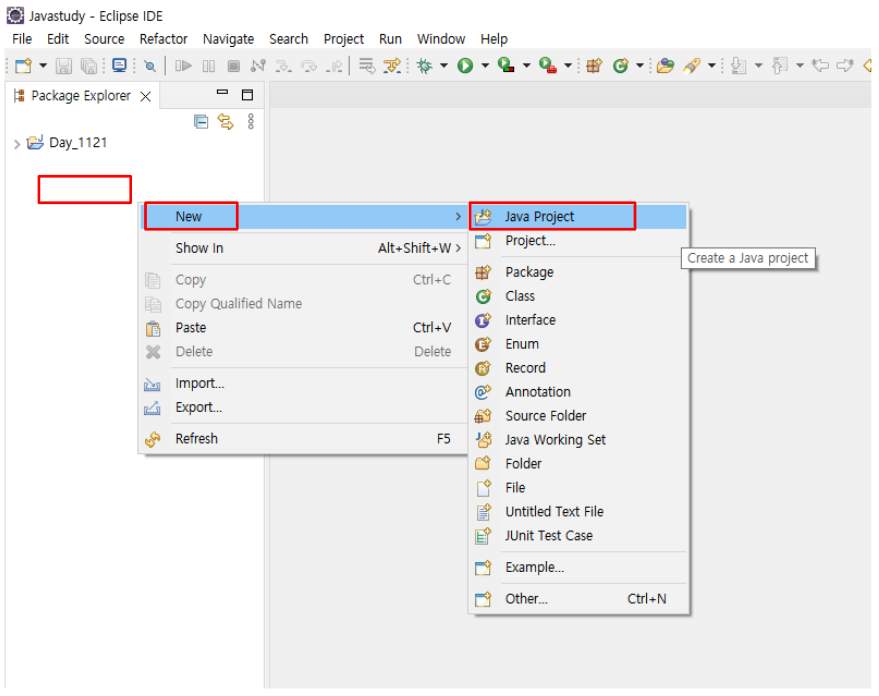Click the Previous Annotation toolbar icon
879x696 pixels.
(x=780, y=66)
